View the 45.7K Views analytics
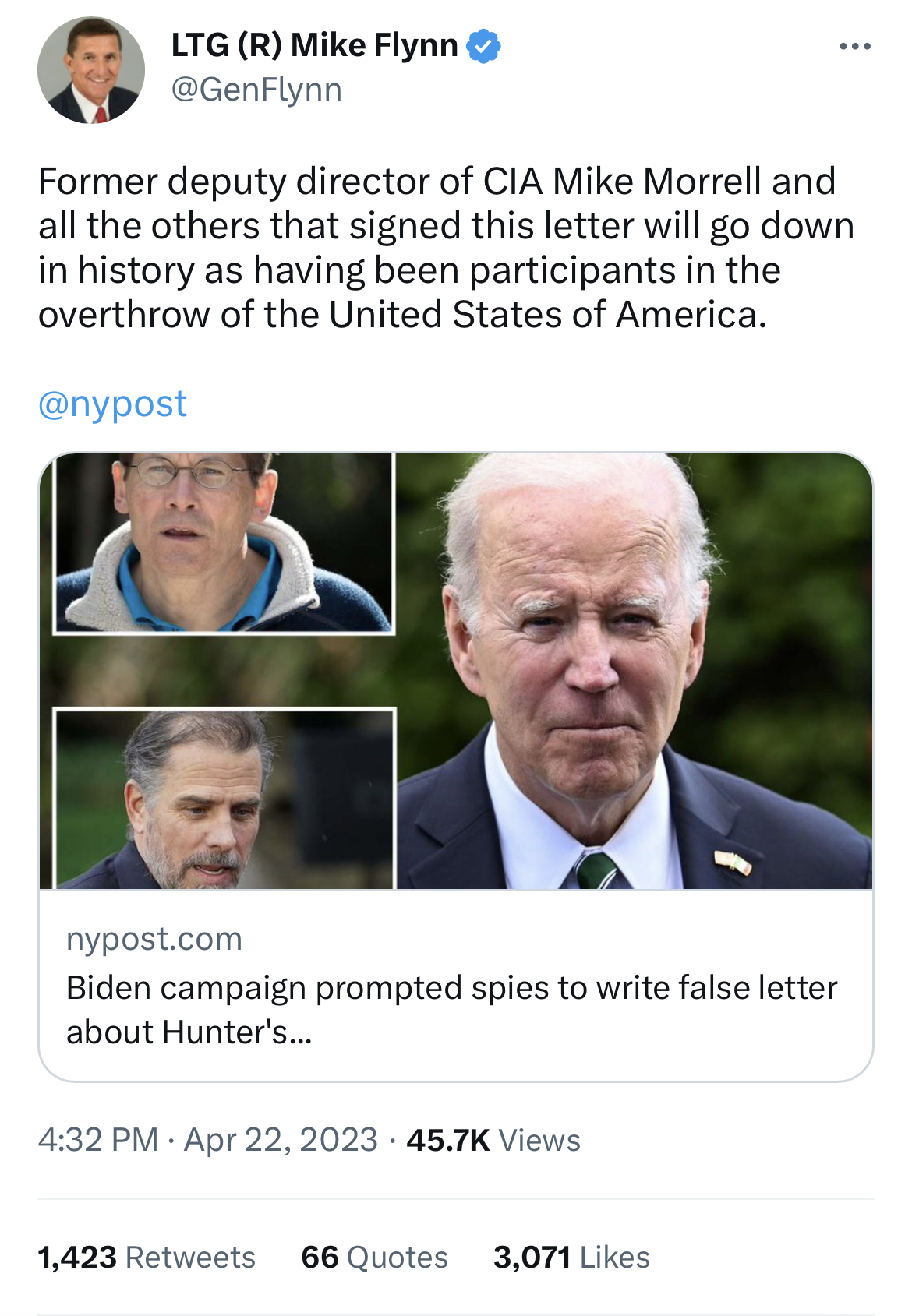This screenshot has width=912, height=1316. click(x=493, y=1140)
